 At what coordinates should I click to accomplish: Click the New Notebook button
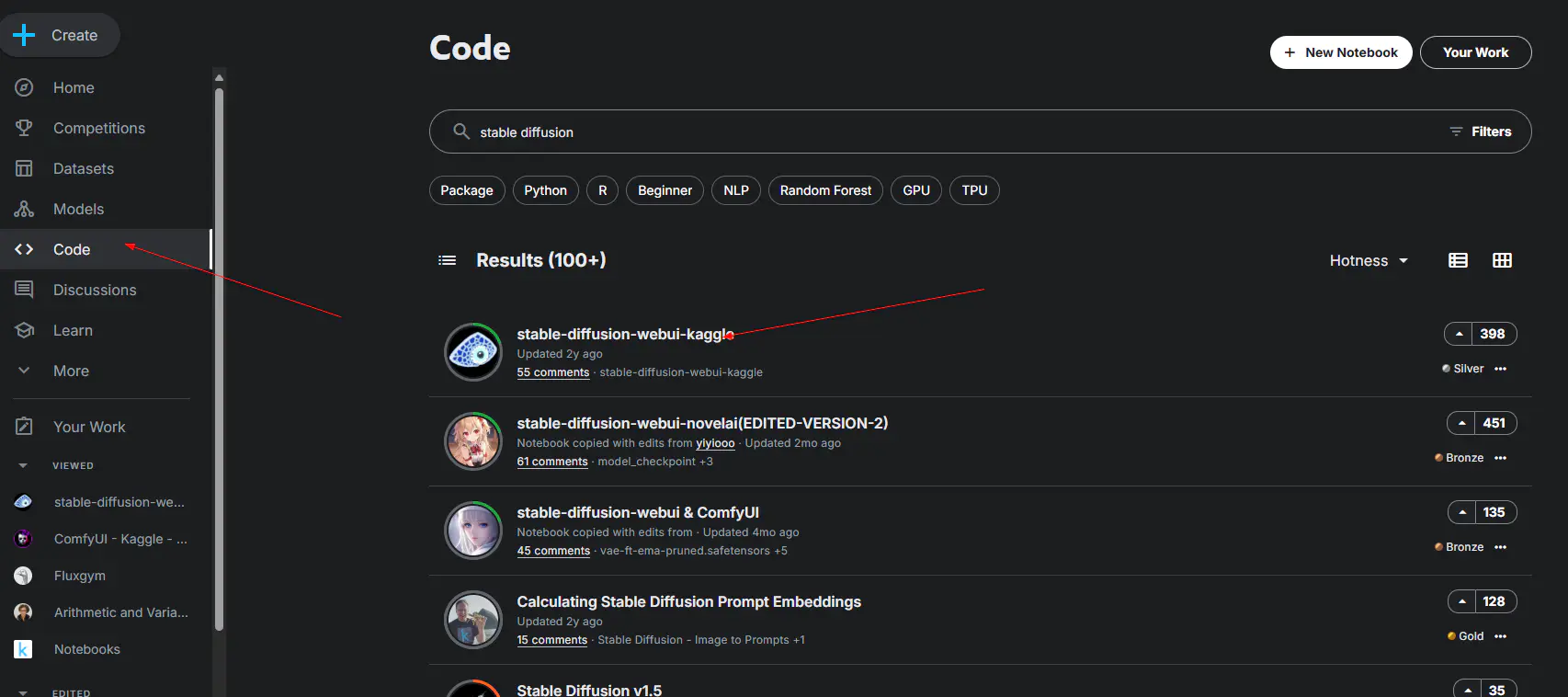pyautogui.click(x=1341, y=52)
